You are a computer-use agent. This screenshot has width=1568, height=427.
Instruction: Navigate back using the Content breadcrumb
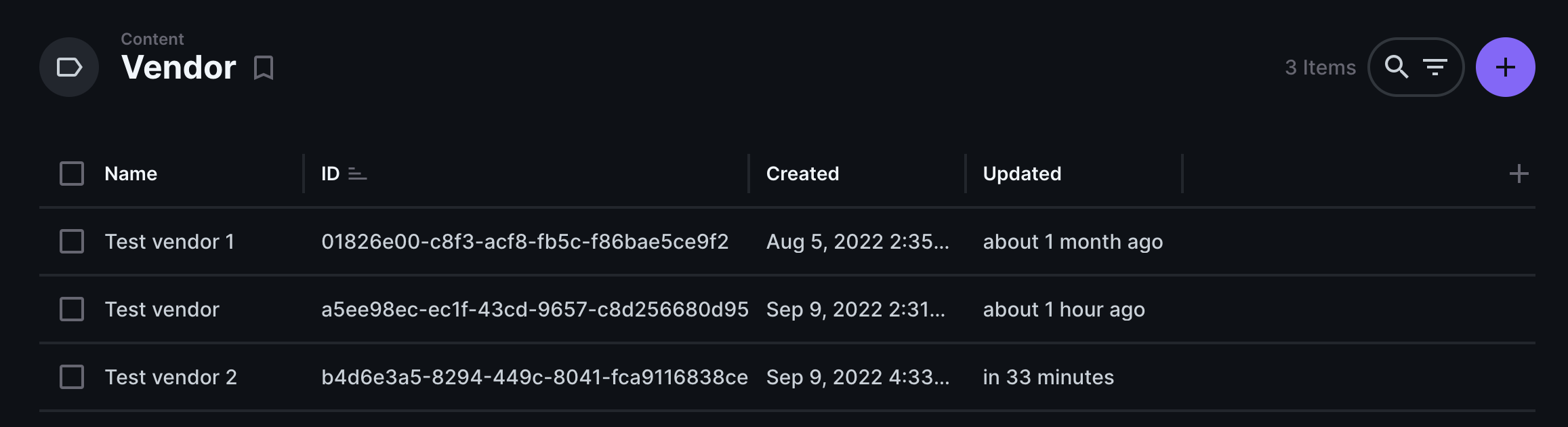(152, 39)
